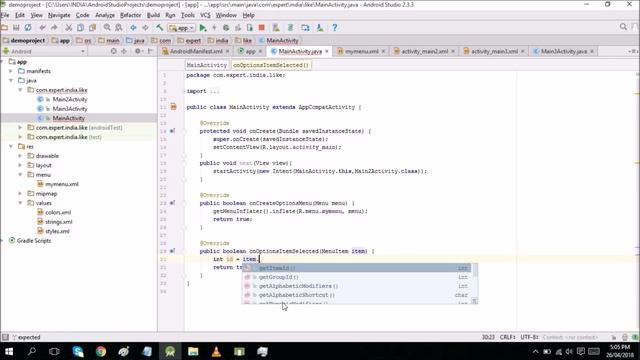Open Project panel settings gear

click(138, 51)
